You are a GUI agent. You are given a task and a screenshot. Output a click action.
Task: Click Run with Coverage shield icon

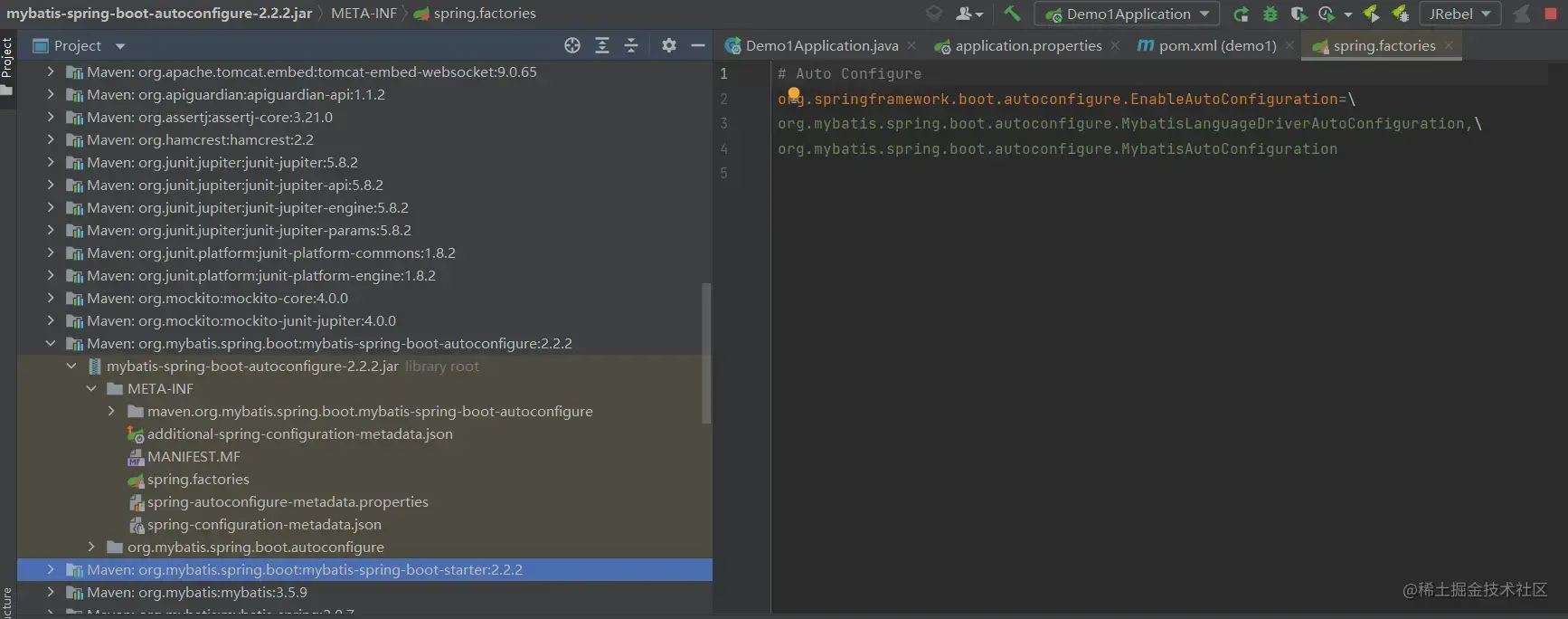1299,14
